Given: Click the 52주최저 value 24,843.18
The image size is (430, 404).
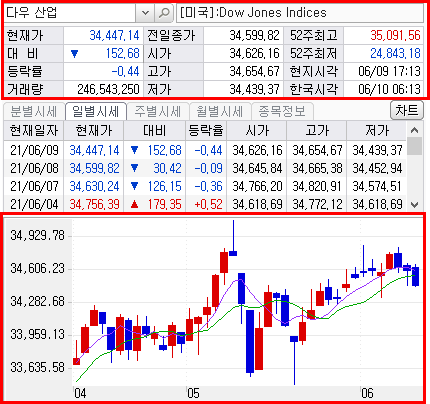Looking at the screenshot, I should (x=395, y=53).
